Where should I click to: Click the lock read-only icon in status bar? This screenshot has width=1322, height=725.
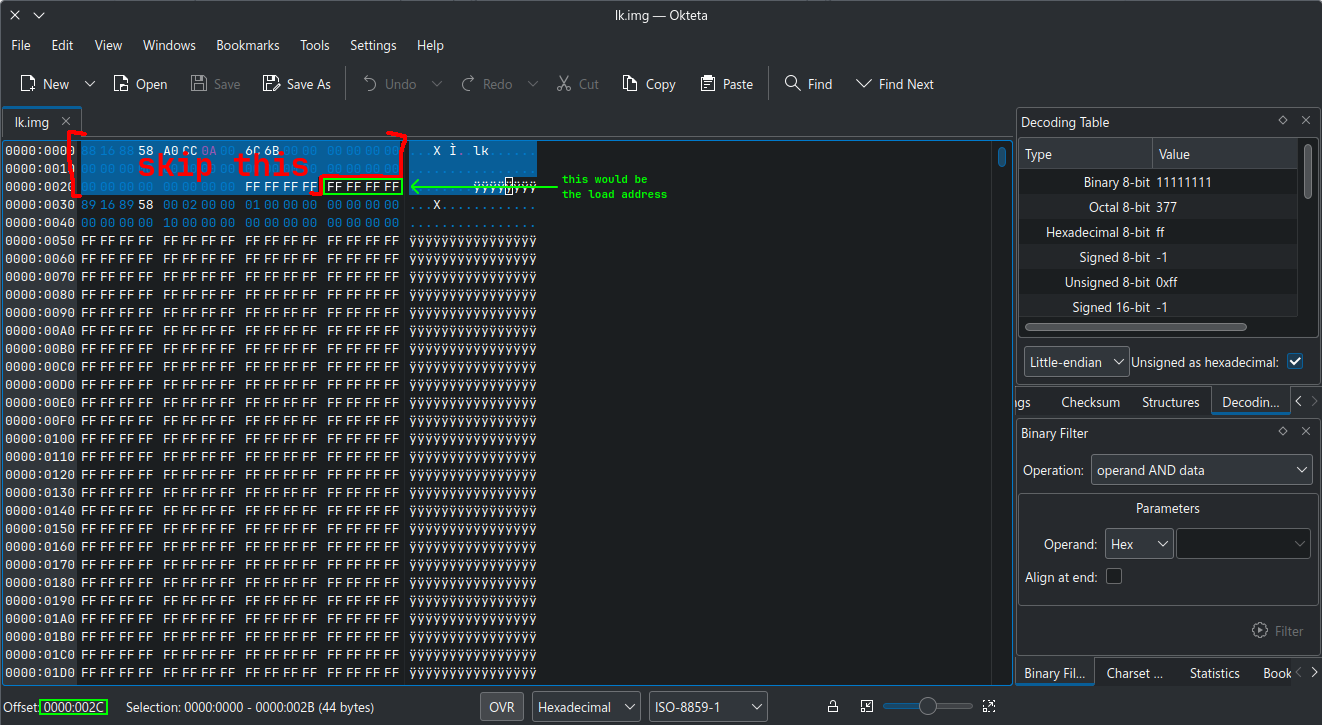pyautogui.click(x=832, y=707)
